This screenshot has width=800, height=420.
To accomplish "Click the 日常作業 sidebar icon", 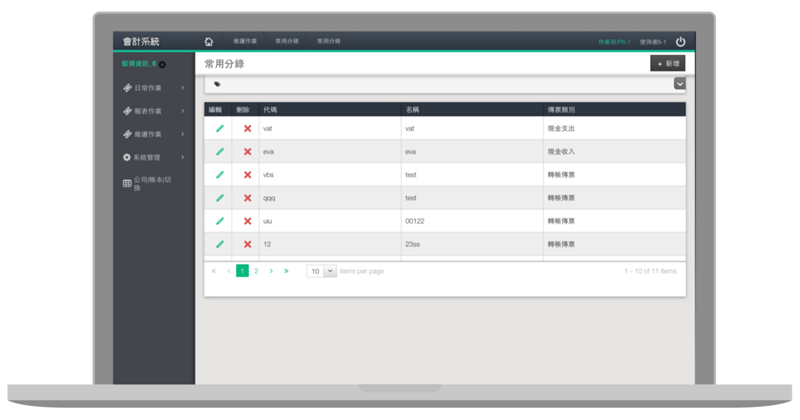I will click(x=127, y=88).
